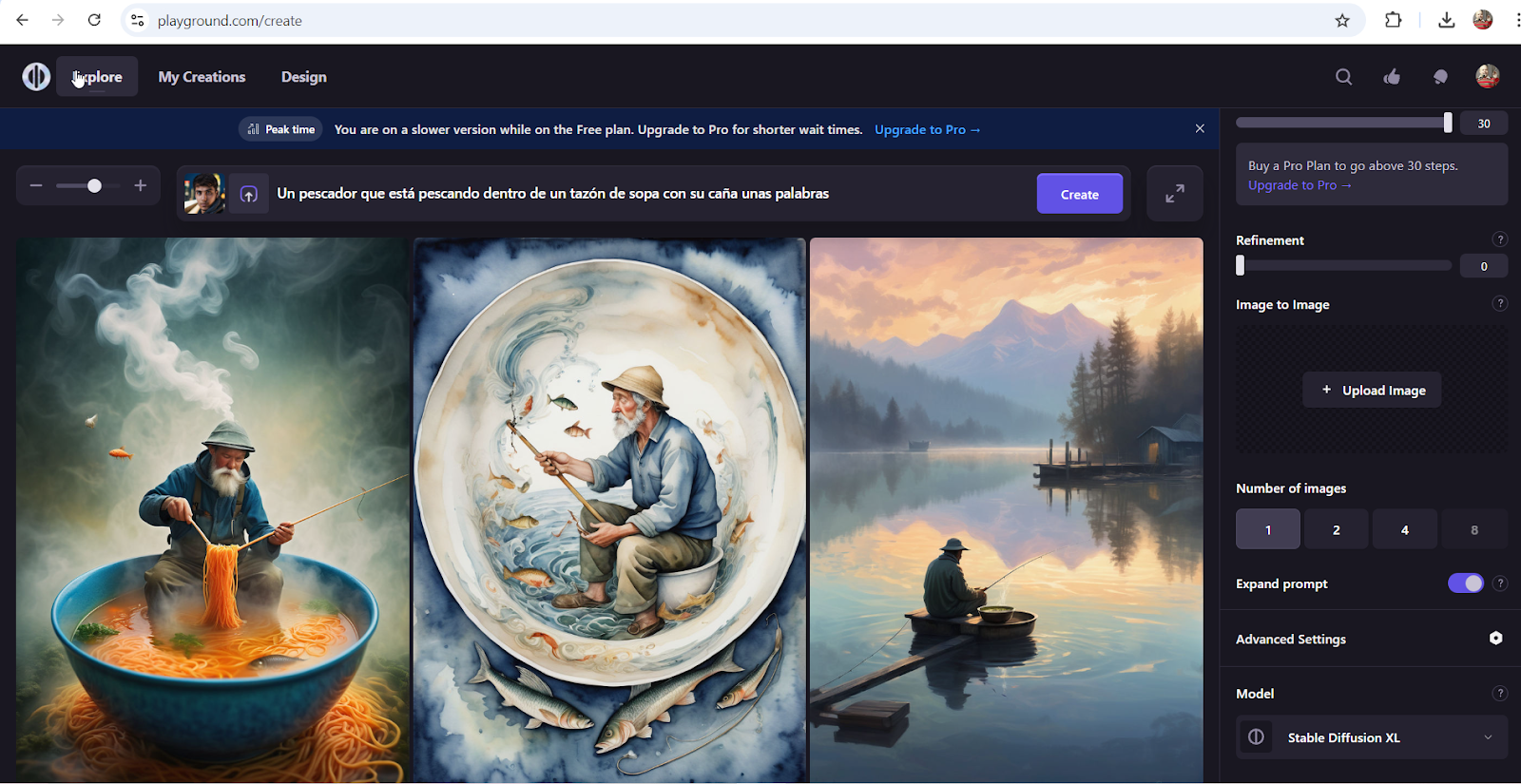Switch to the My Creations tab
This screenshot has height=784, width=1521.
click(202, 77)
